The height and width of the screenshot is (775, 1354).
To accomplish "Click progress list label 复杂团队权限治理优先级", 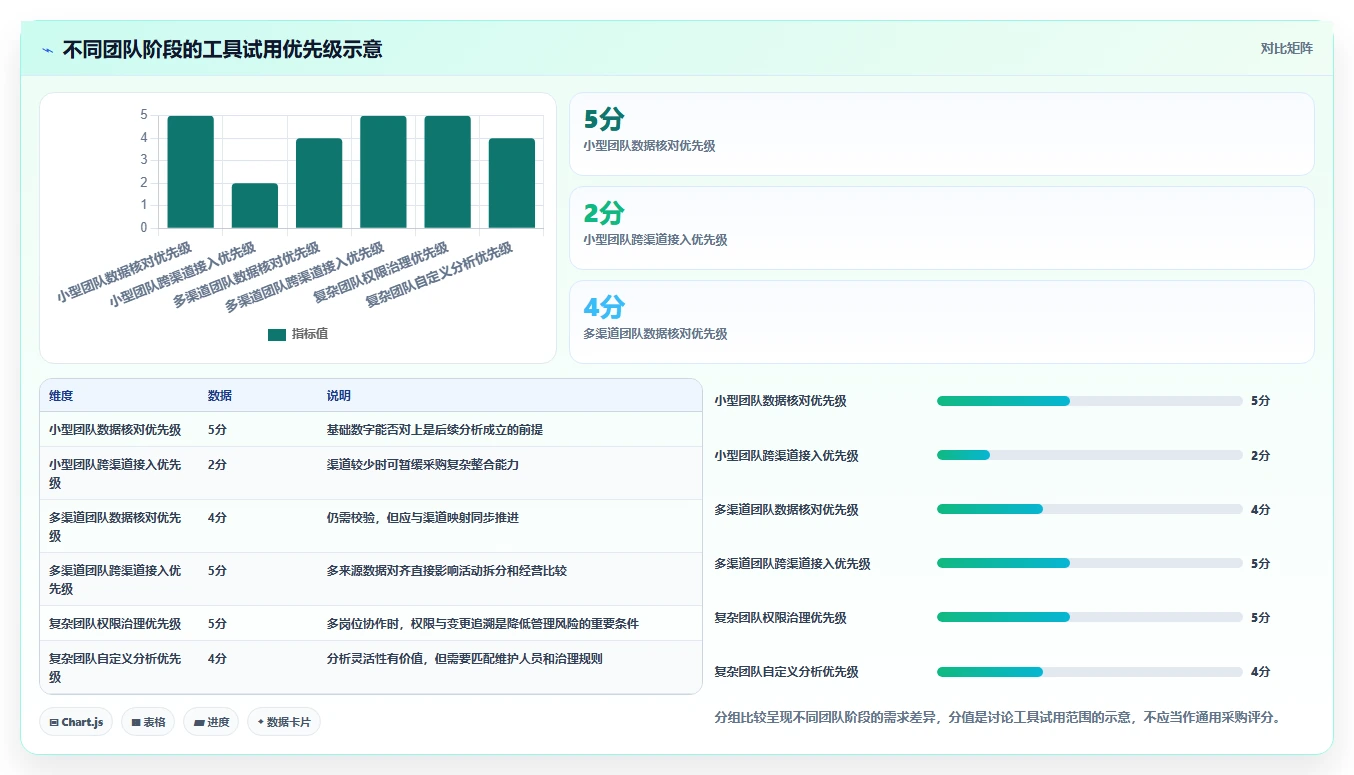I will tap(780, 618).
